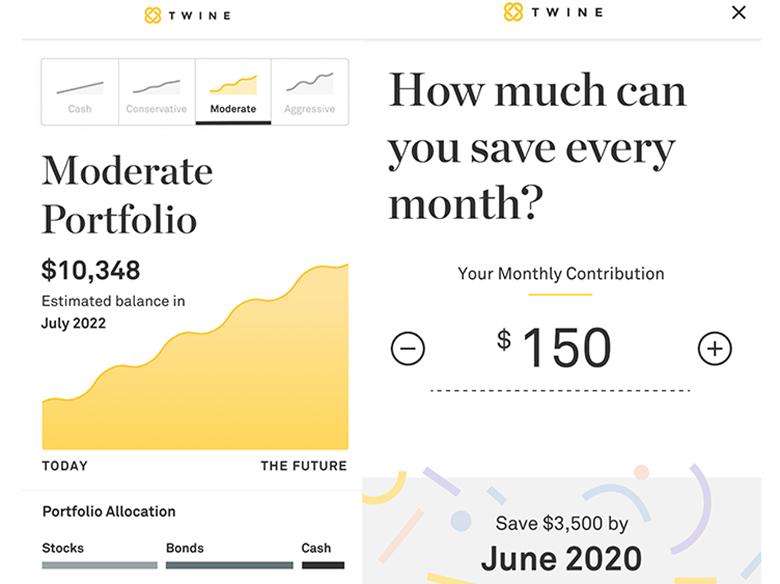780x584 pixels.
Task: Increase monthly contribution with plus icon
Action: 714,348
